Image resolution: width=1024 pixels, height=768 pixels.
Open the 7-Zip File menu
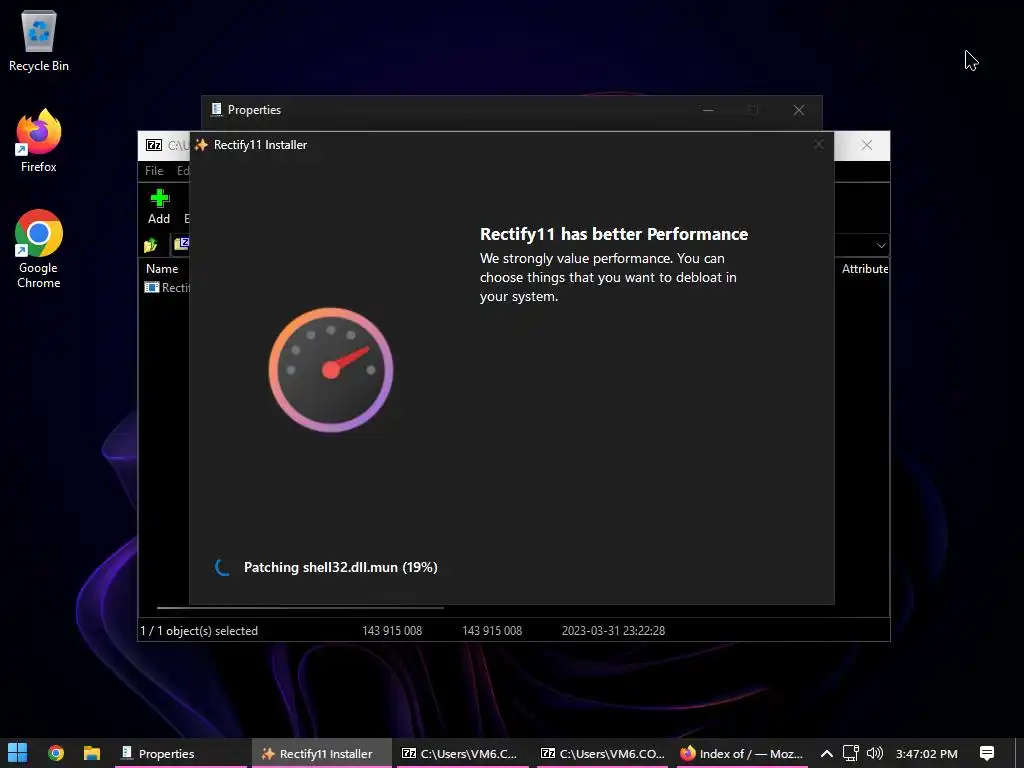[154, 170]
